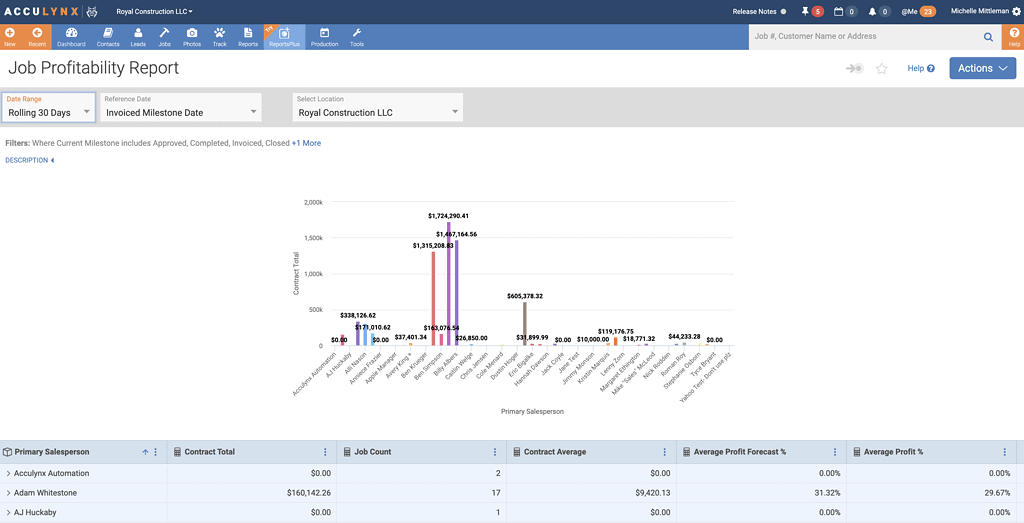Toggle the arrow switch beside the star

point(854,69)
